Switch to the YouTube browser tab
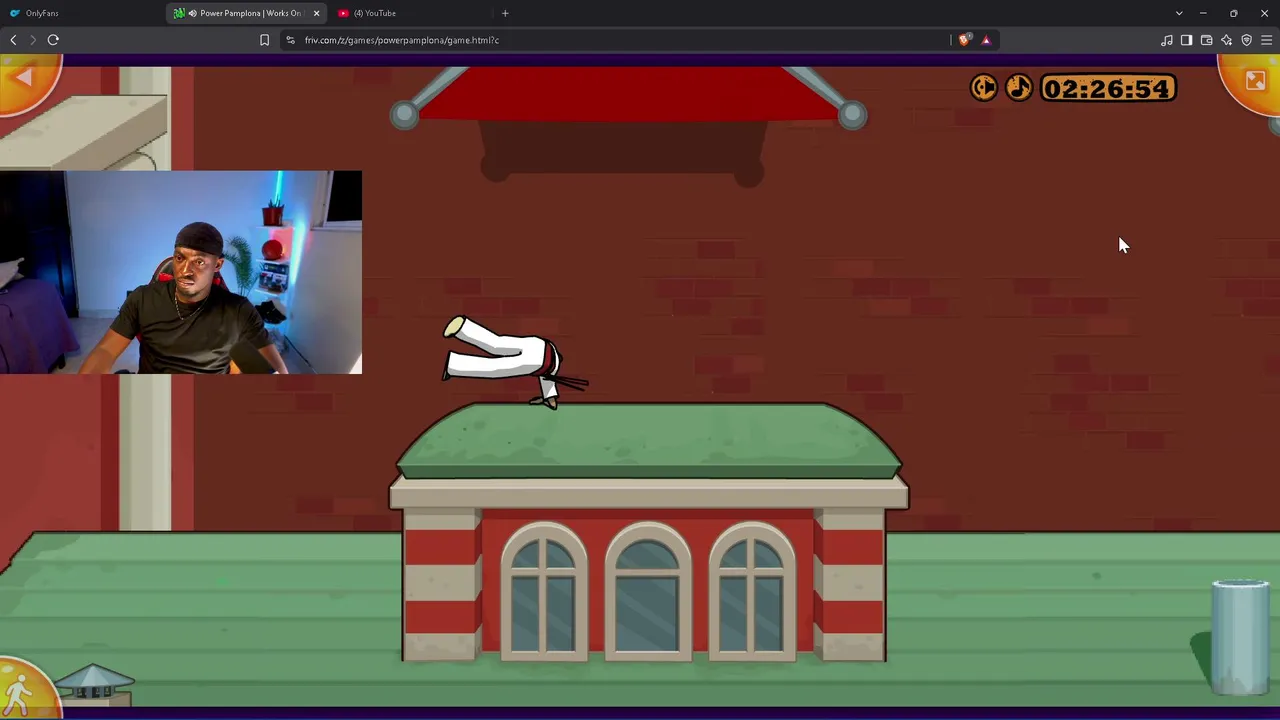Viewport: 1280px width, 720px height. point(410,13)
